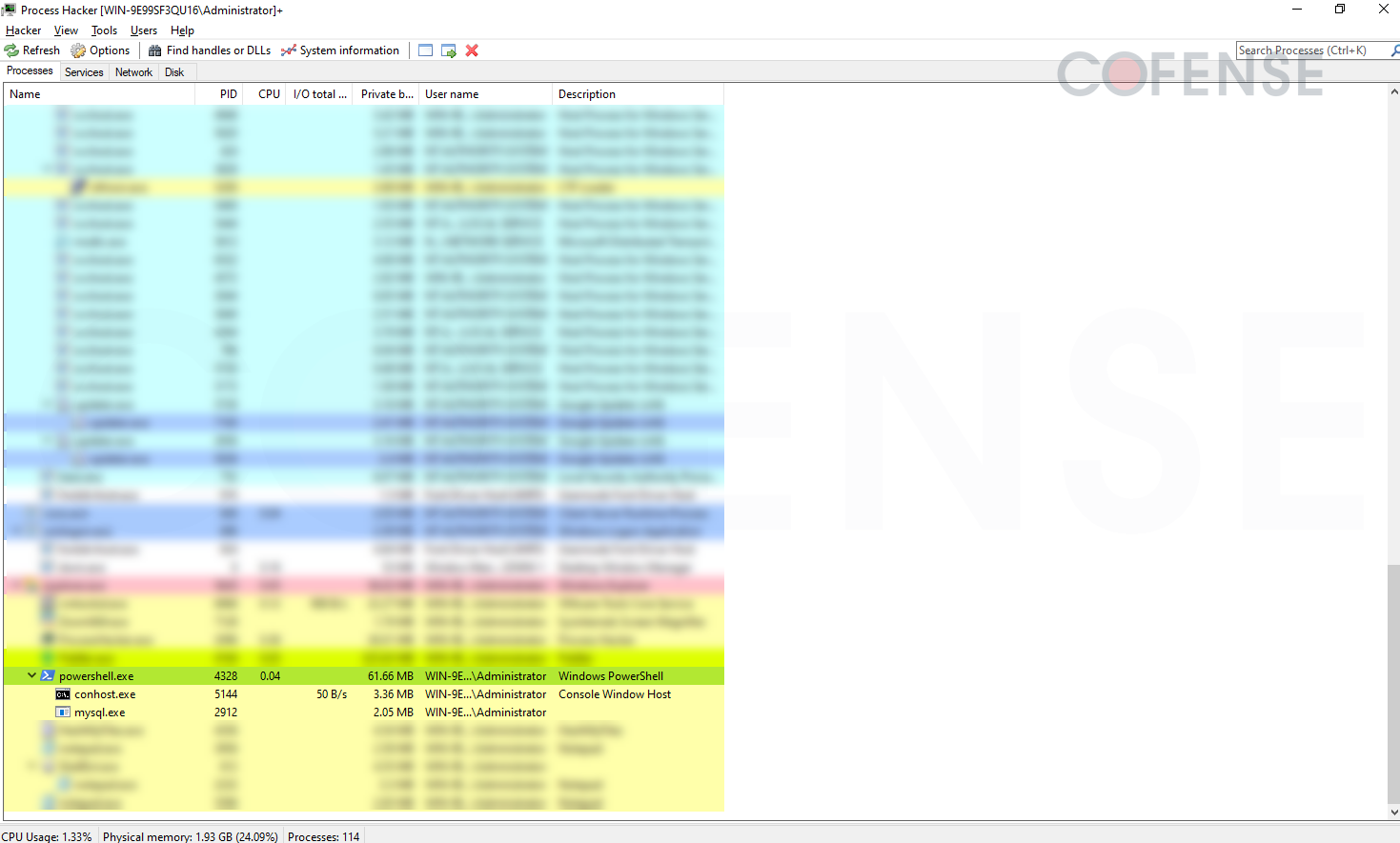Focus the Search Processes input field
This screenshot has width=1400, height=843.
click(x=1311, y=50)
